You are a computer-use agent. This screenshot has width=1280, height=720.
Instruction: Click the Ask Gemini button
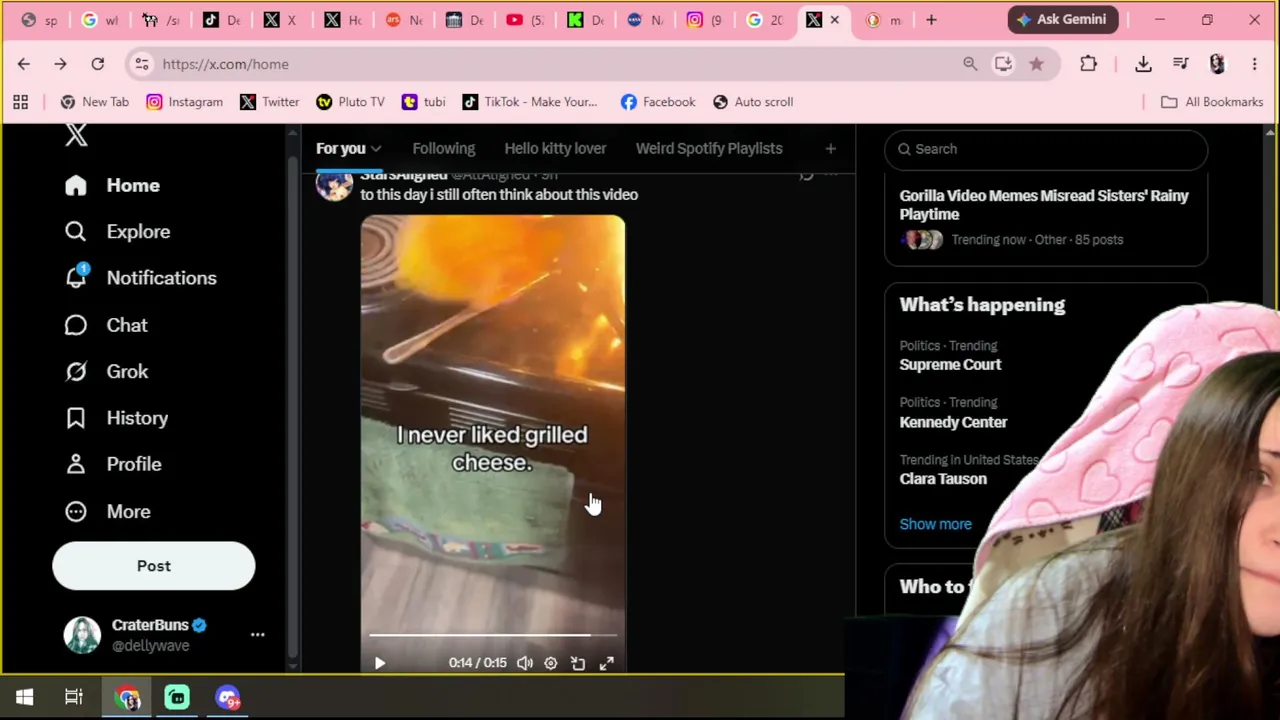[x=1062, y=19]
